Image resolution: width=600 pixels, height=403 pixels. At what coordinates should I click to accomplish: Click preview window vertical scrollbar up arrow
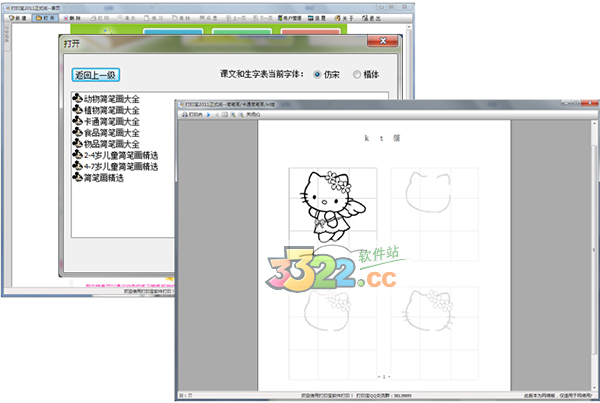(x=594, y=124)
